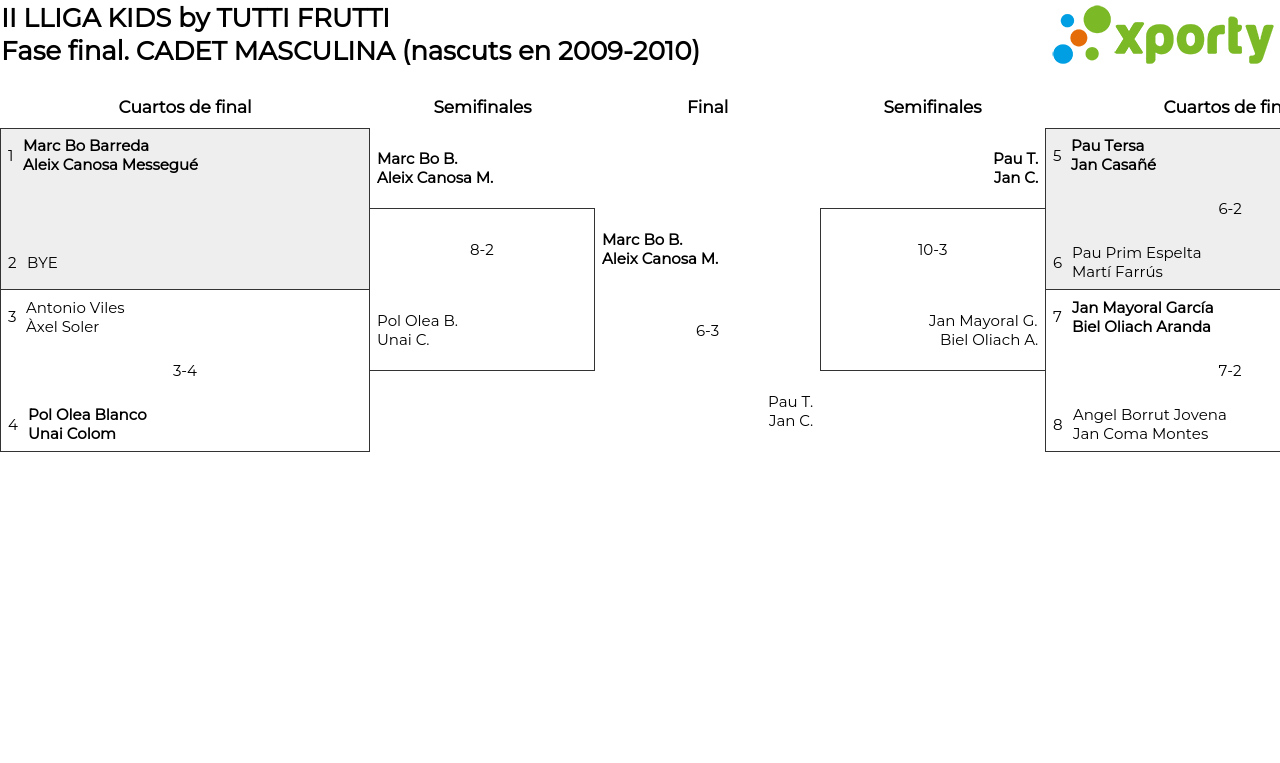1280x763 pixels.
Task: Open the Pol Olea B. semifinal entry
Action: 417,330
